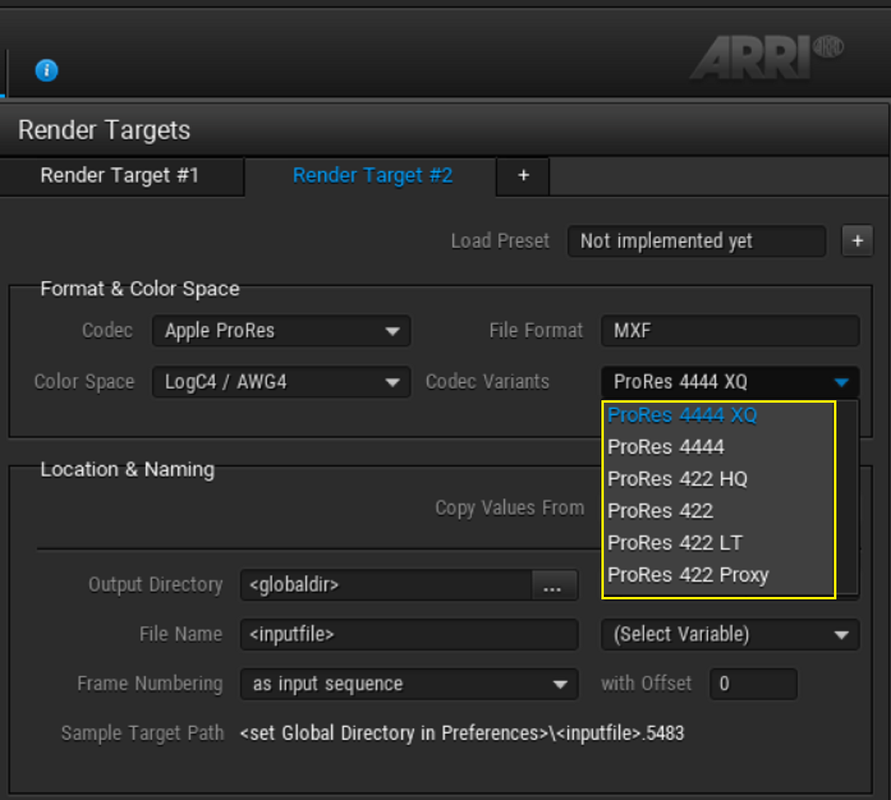Viewport: 891px width, 800px height.
Task: Open the Frame Numbering dropdown
Action: [x=409, y=684]
